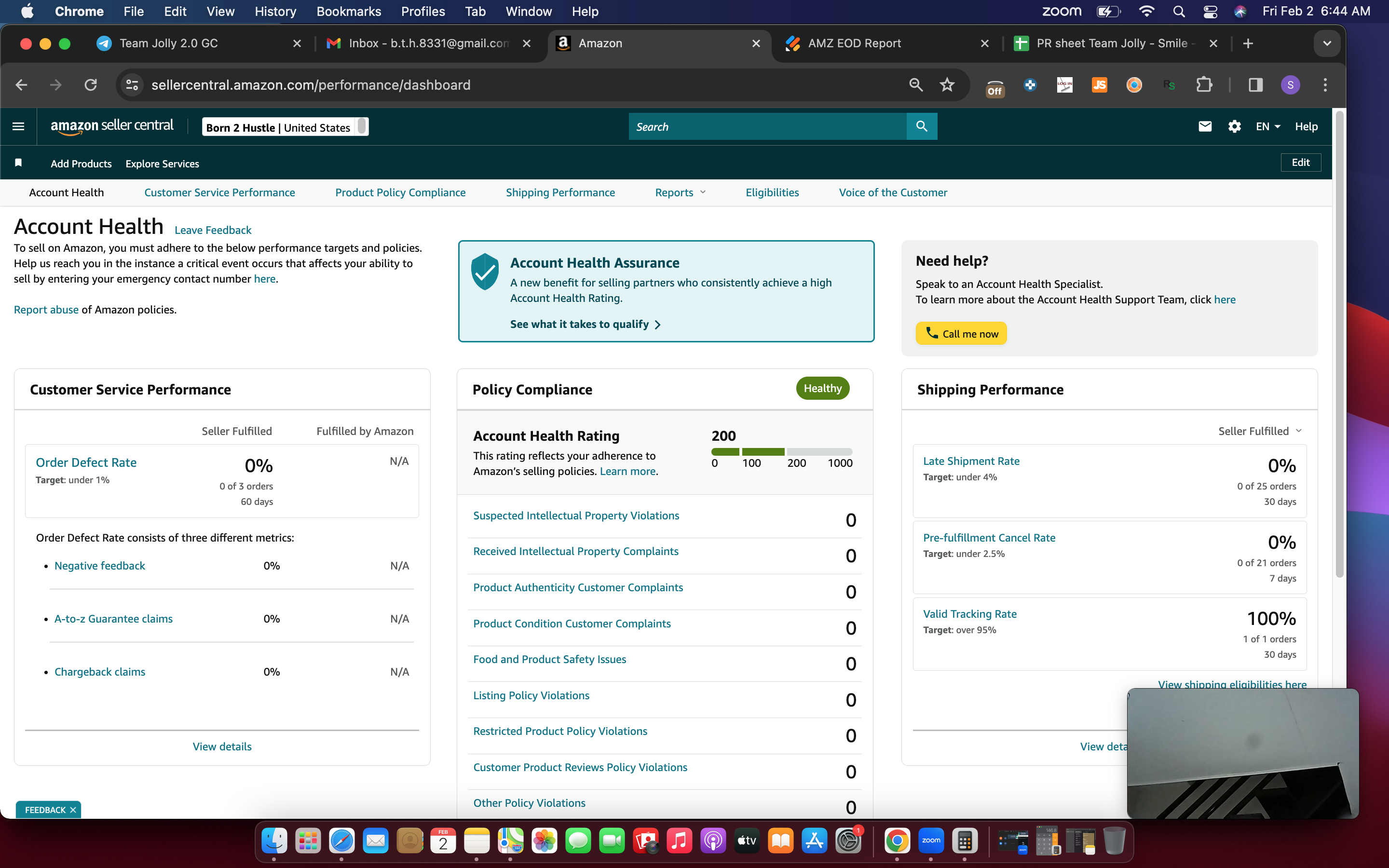Open the Chrome History menu

pyautogui.click(x=275, y=12)
